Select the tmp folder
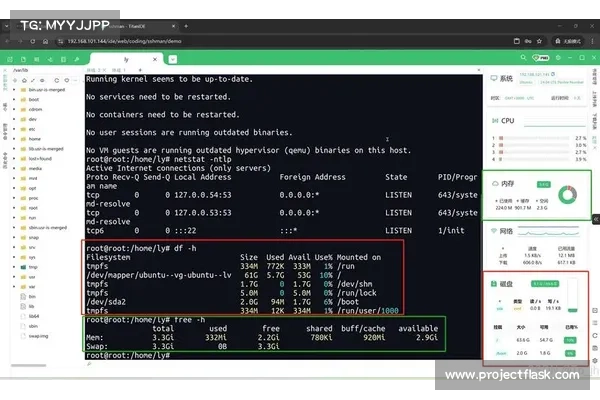Viewport: 600px width, 400px height. point(33,267)
